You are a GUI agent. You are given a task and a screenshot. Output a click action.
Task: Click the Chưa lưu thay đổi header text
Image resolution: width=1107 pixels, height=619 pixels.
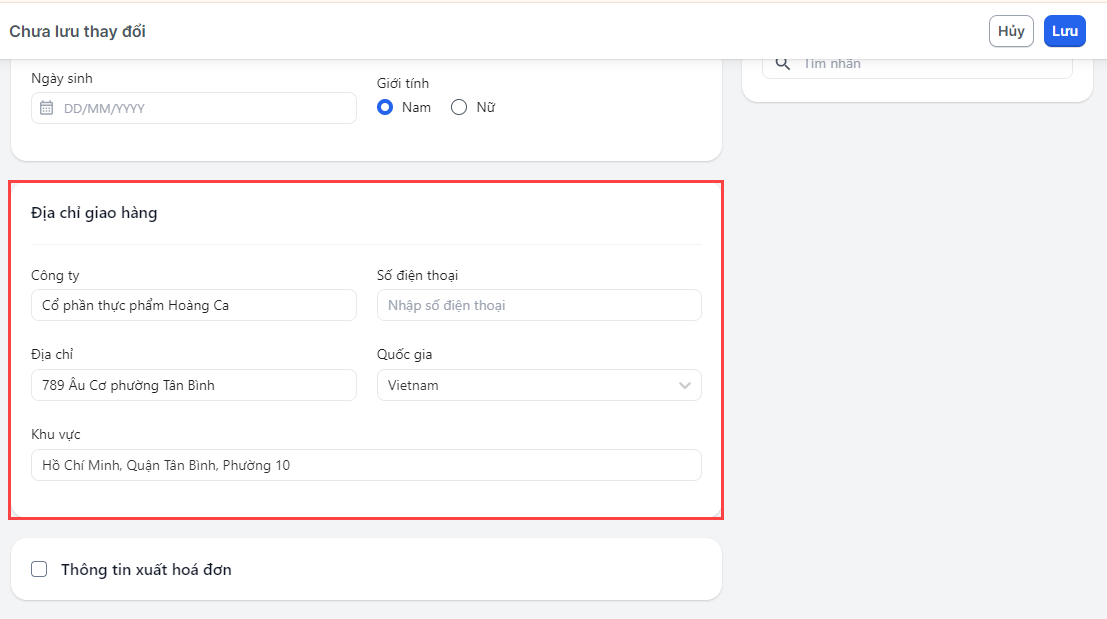point(78,31)
